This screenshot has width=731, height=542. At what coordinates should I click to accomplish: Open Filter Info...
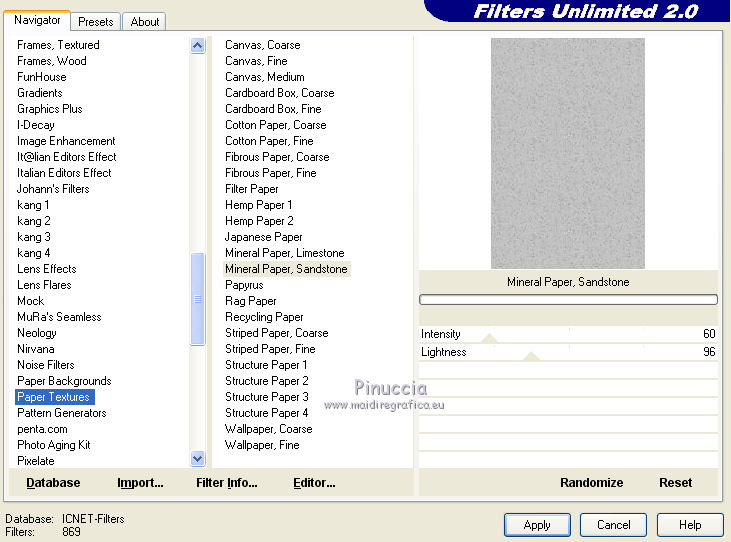point(227,483)
